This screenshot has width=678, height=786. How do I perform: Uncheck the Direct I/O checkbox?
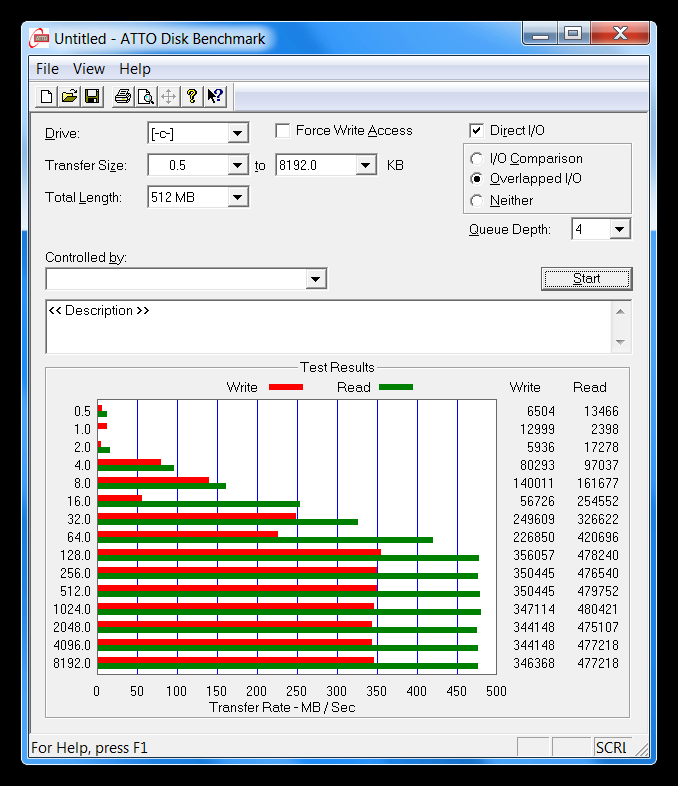477,131
